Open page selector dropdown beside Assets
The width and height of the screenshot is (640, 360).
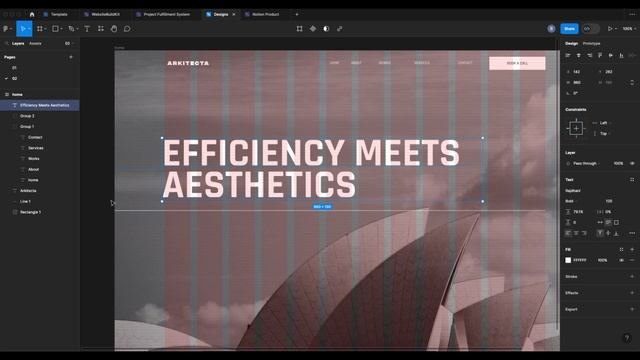[x=69, y=43]
